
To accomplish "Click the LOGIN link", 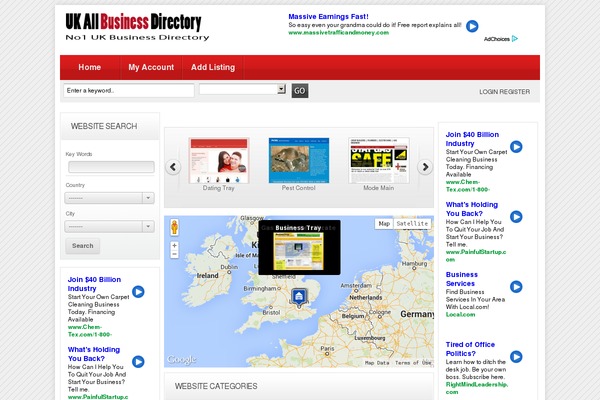I will pos(489,92).
